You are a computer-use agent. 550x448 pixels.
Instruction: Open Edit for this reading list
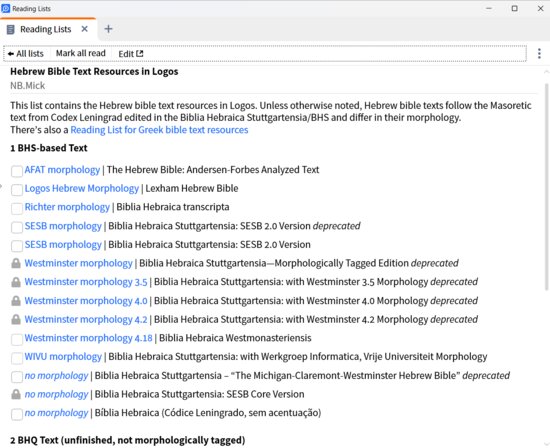[x=131, y=54]
